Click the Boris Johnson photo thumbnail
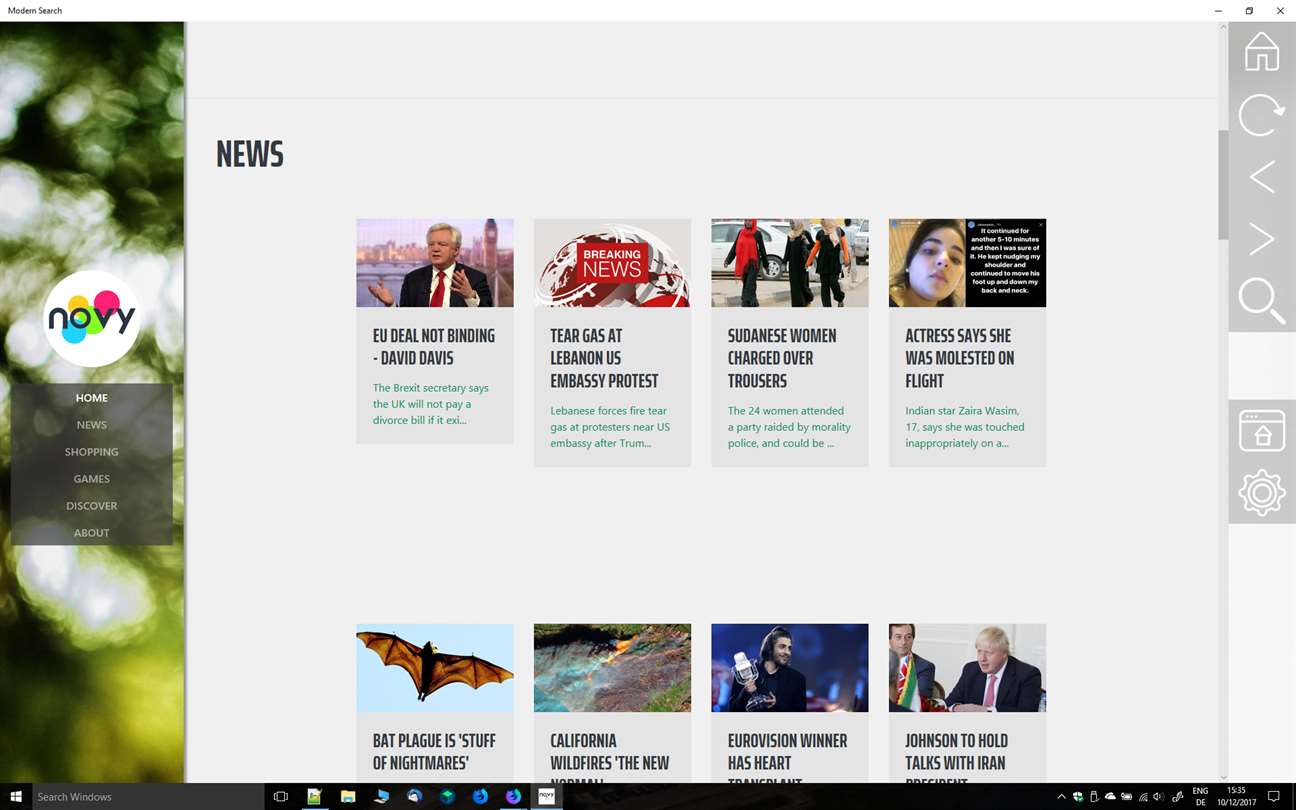The height and width of the screenshot is (810, 1296). click(x=967, y=668)
